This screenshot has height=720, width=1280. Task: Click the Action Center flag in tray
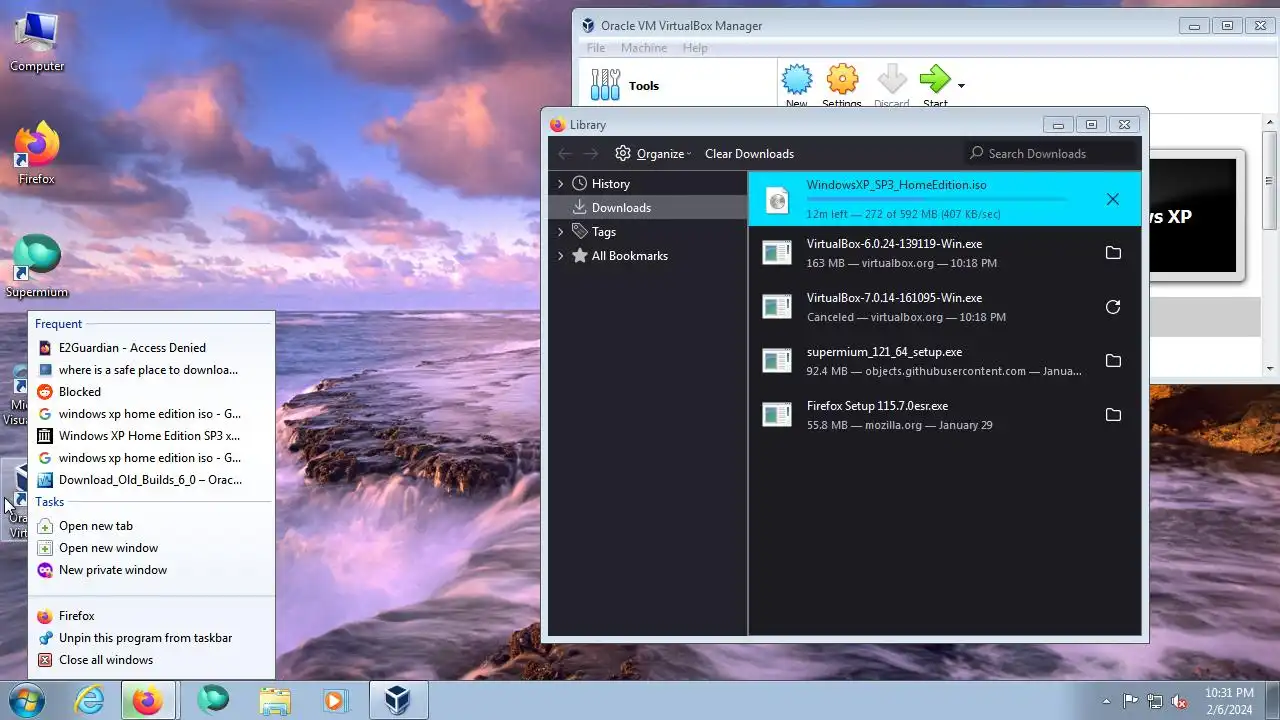click(1130, 701)
